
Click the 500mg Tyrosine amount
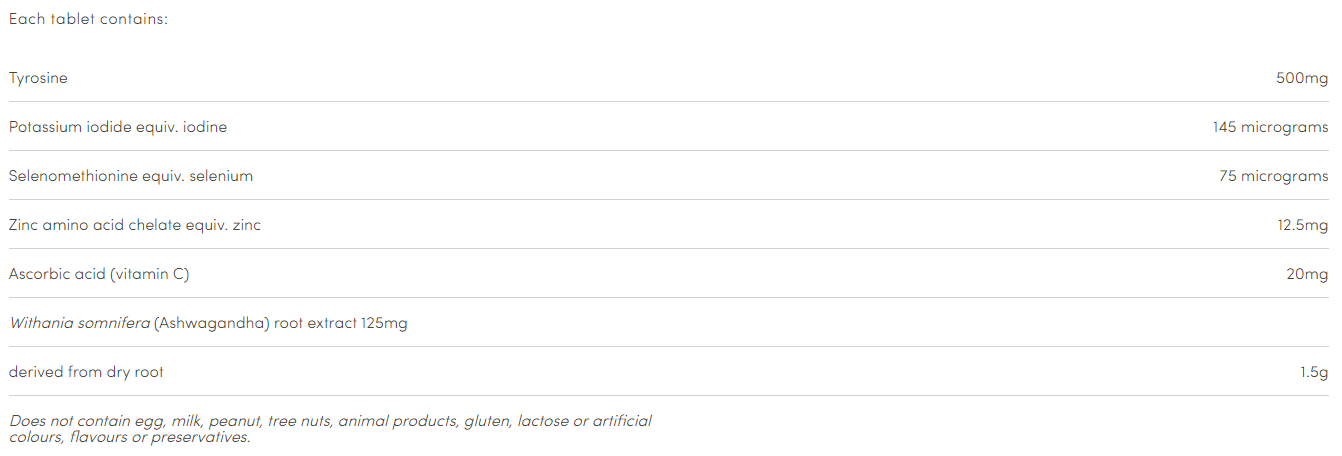[1302, 78]
